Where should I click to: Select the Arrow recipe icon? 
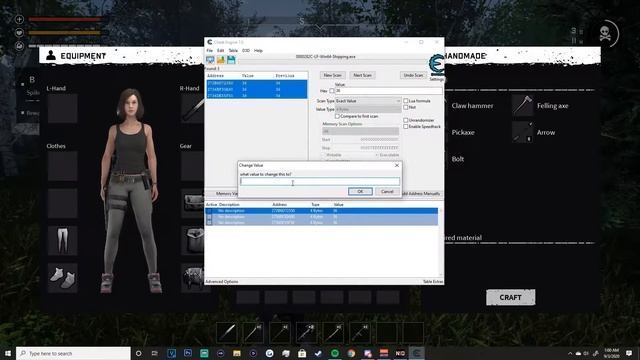[522, 132]
